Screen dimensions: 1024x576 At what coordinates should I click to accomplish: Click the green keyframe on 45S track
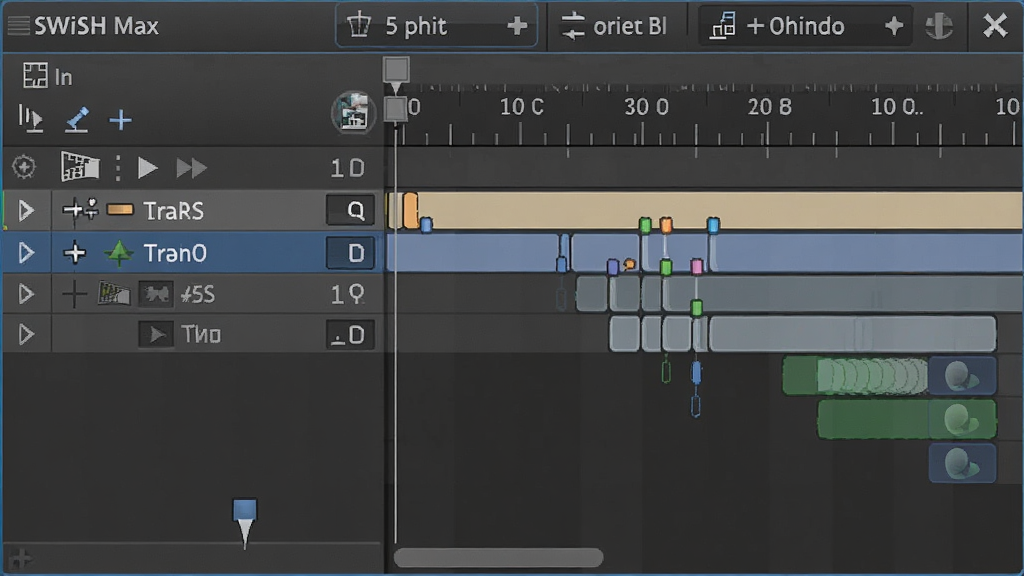(697, 308)
